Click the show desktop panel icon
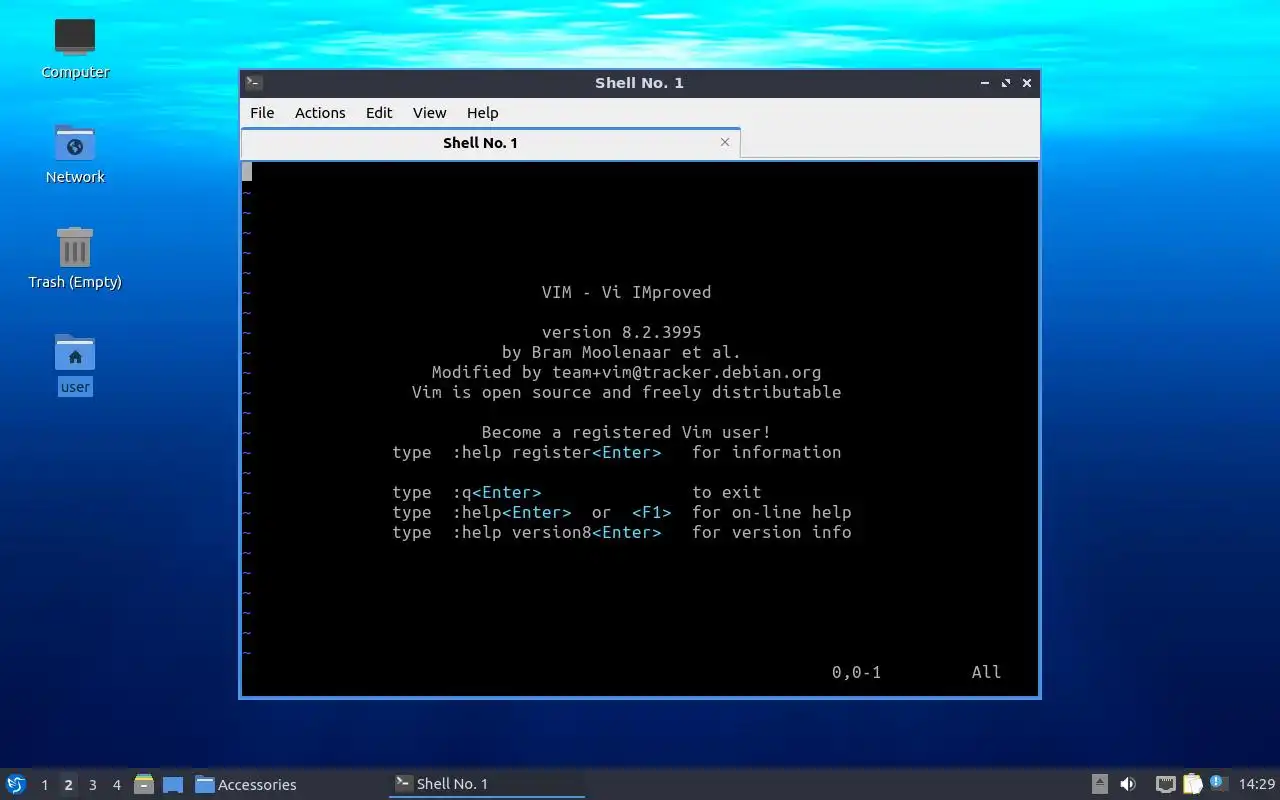1280x800 pixels. [x=173, y=785]
